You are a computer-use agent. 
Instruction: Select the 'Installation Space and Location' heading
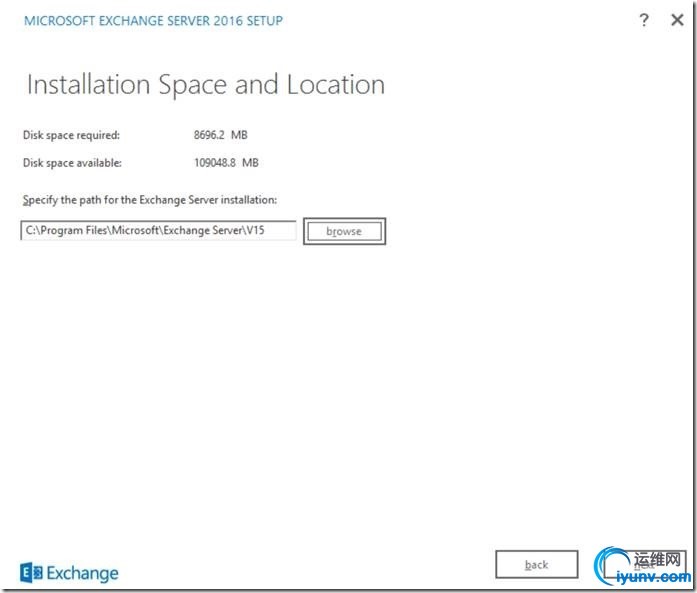pos(206,84)
